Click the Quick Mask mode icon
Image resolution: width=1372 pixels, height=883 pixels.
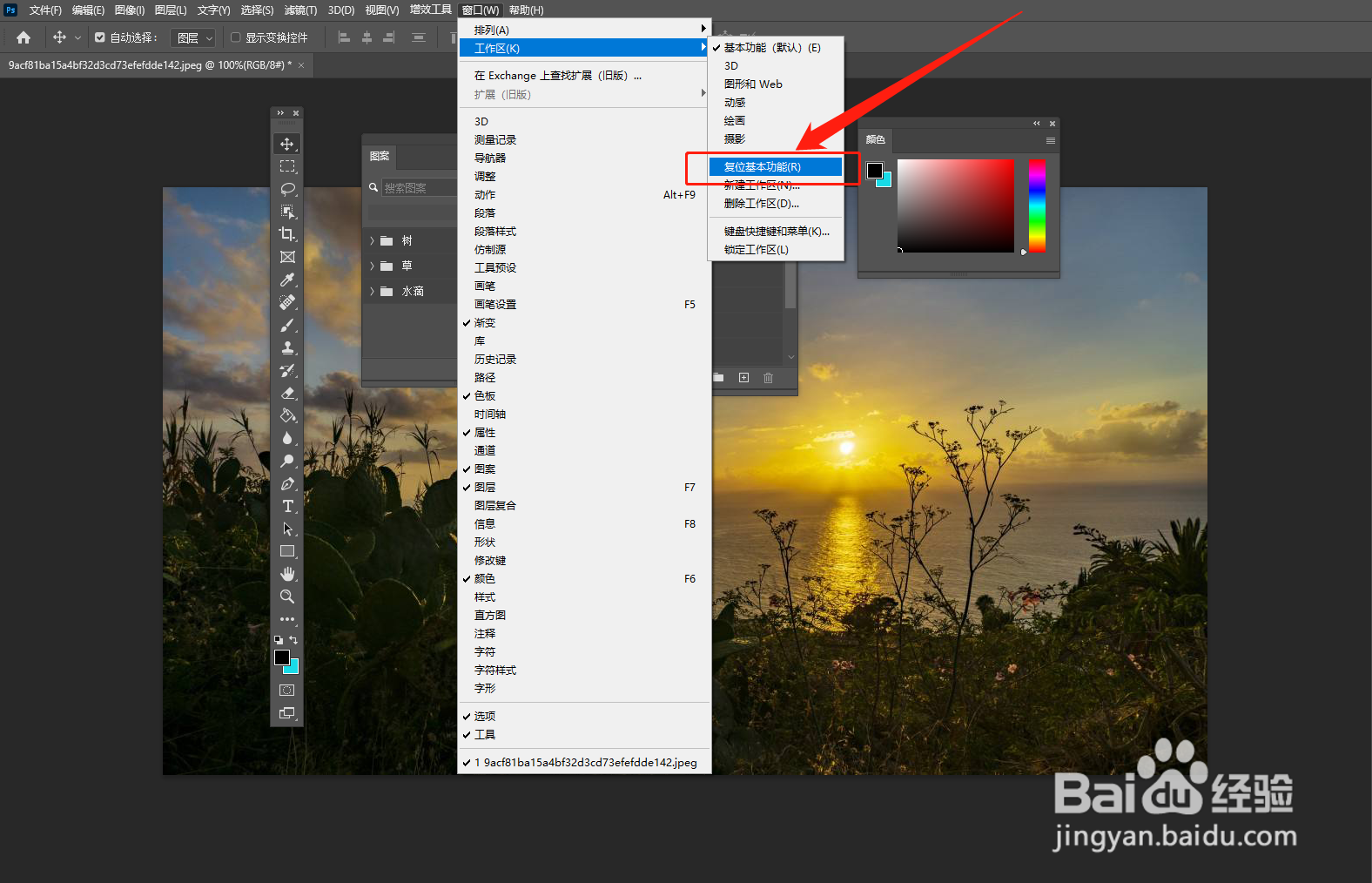287,690
